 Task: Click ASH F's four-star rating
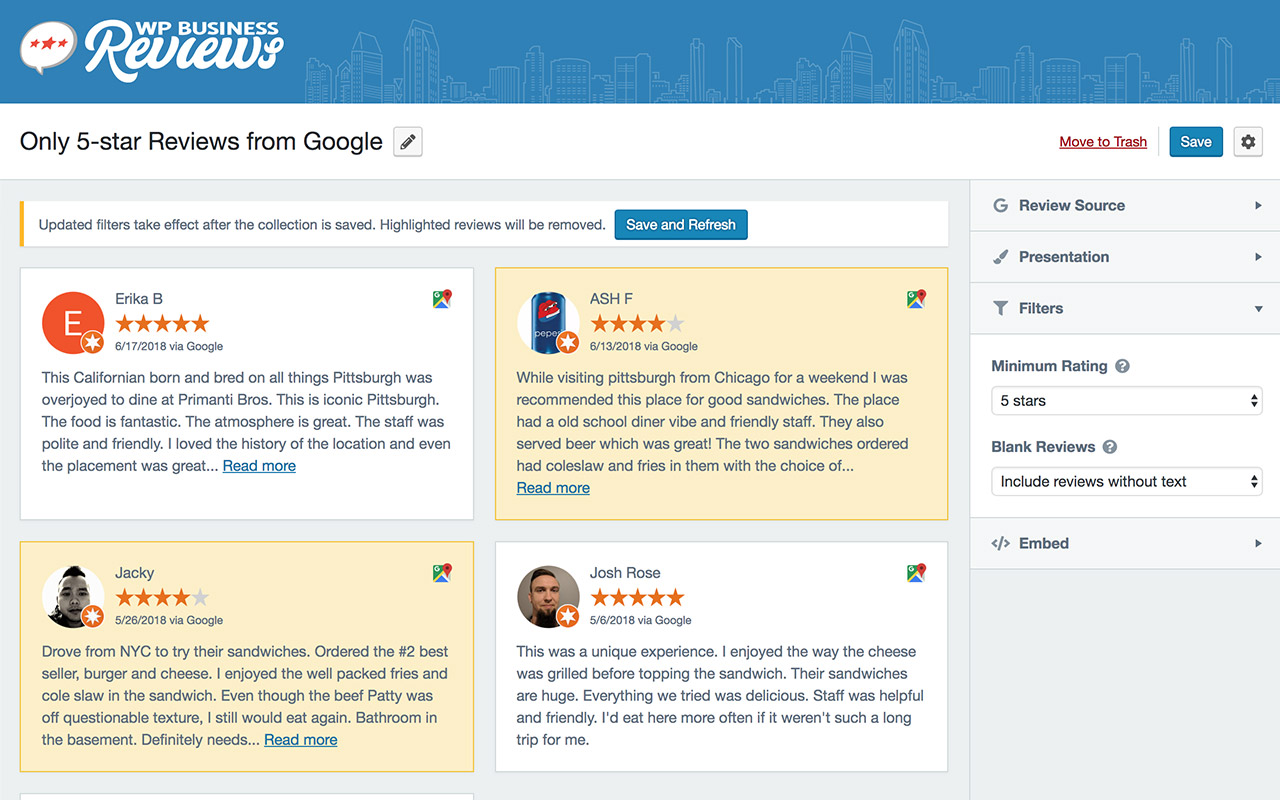637,323
